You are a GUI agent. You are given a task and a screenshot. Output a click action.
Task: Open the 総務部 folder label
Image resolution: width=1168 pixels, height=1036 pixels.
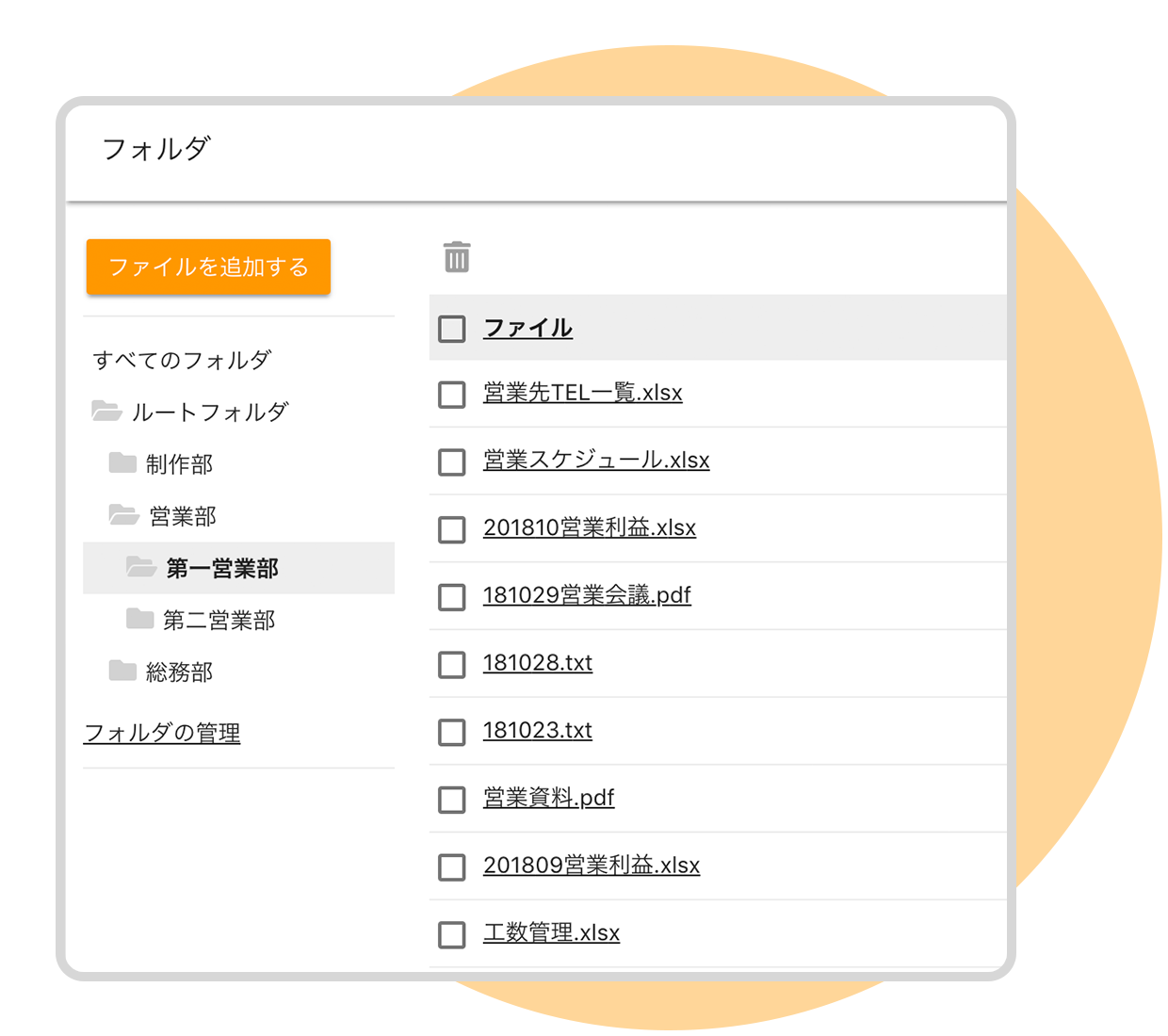click(179, 672)
